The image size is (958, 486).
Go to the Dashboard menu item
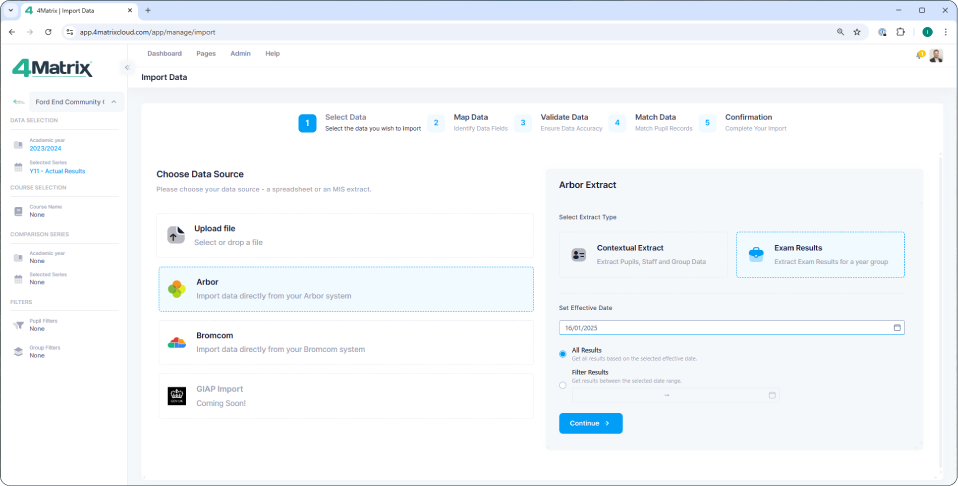(x=164, y=53)
